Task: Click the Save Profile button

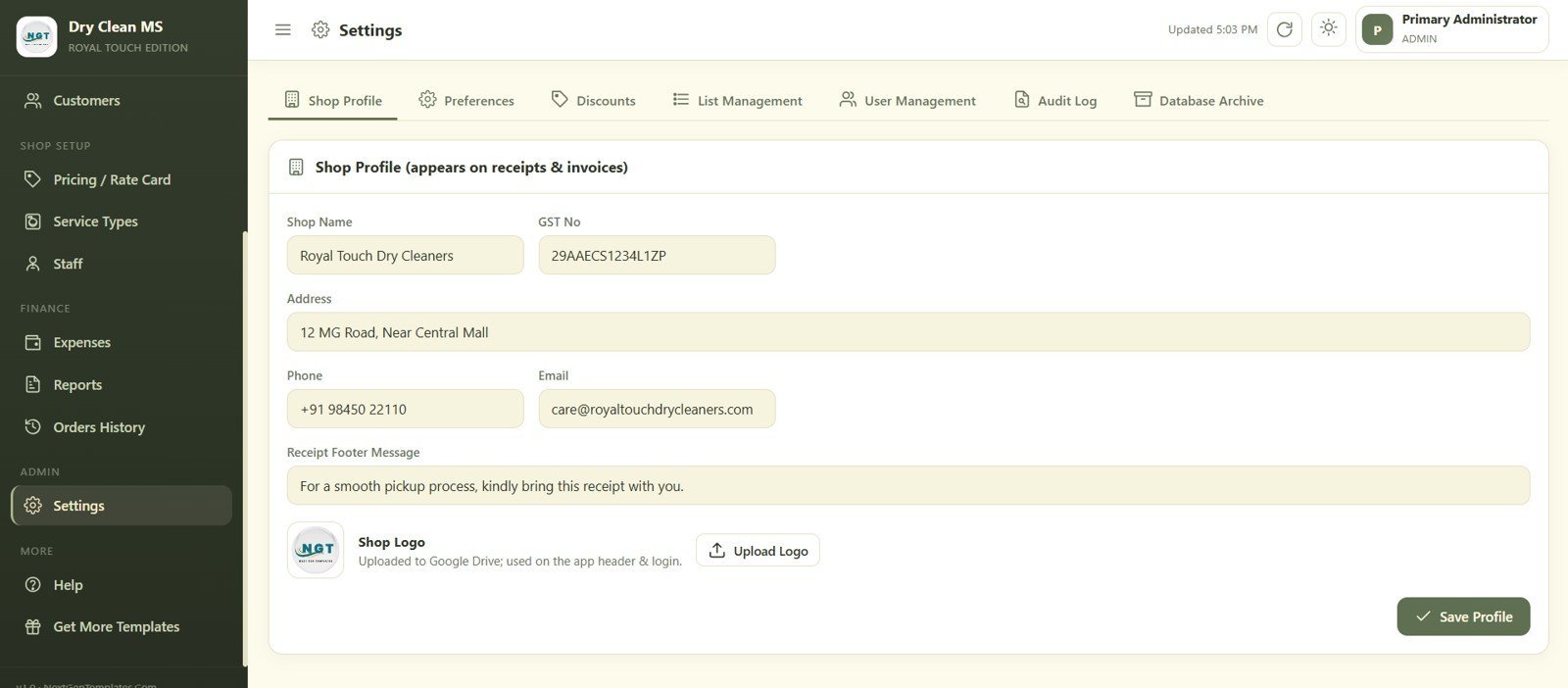Action: [1463, 616]
